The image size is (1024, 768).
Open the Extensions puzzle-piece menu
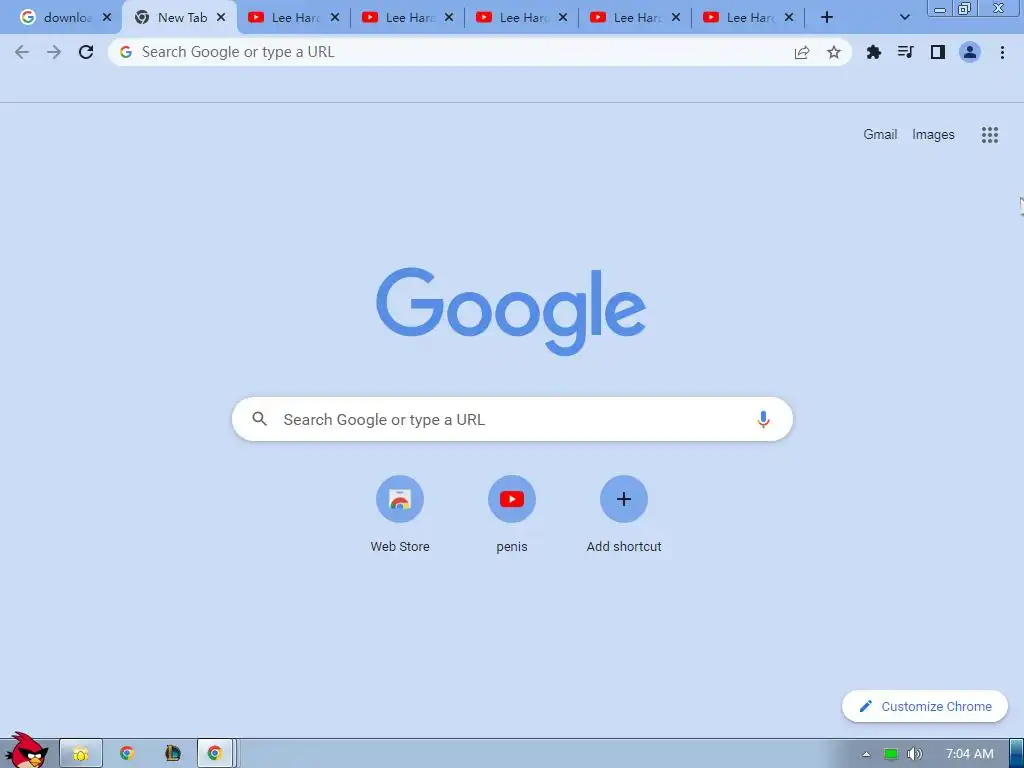[873, 52]
